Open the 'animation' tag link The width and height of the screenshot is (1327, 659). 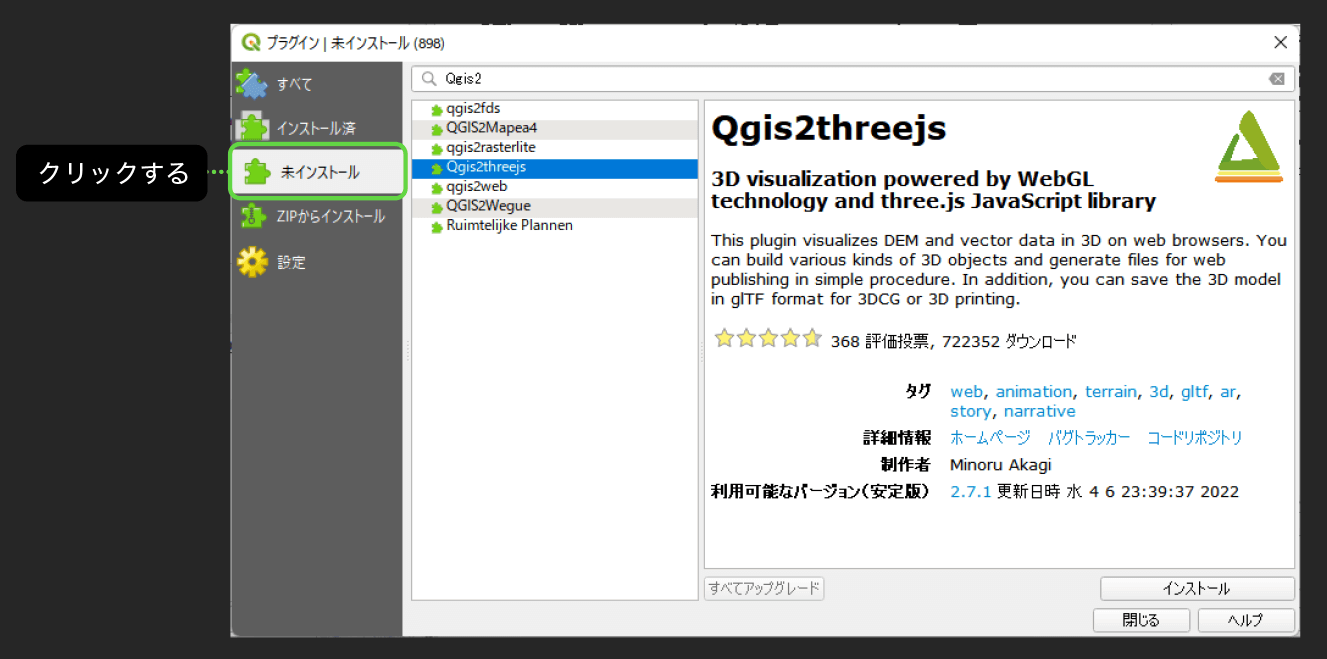point(1033,392)
